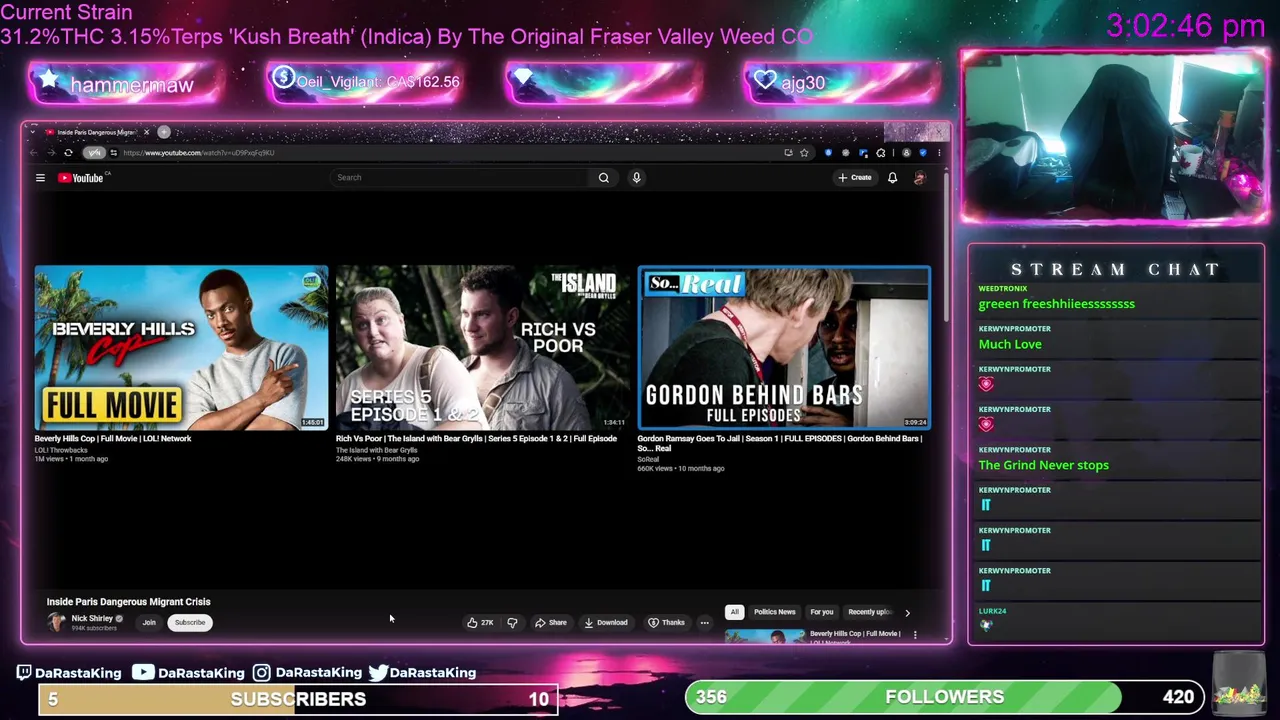The image size is (1280, 720).
Task: Open The Island with Bear Grylls channel
Action: (377, 450)
